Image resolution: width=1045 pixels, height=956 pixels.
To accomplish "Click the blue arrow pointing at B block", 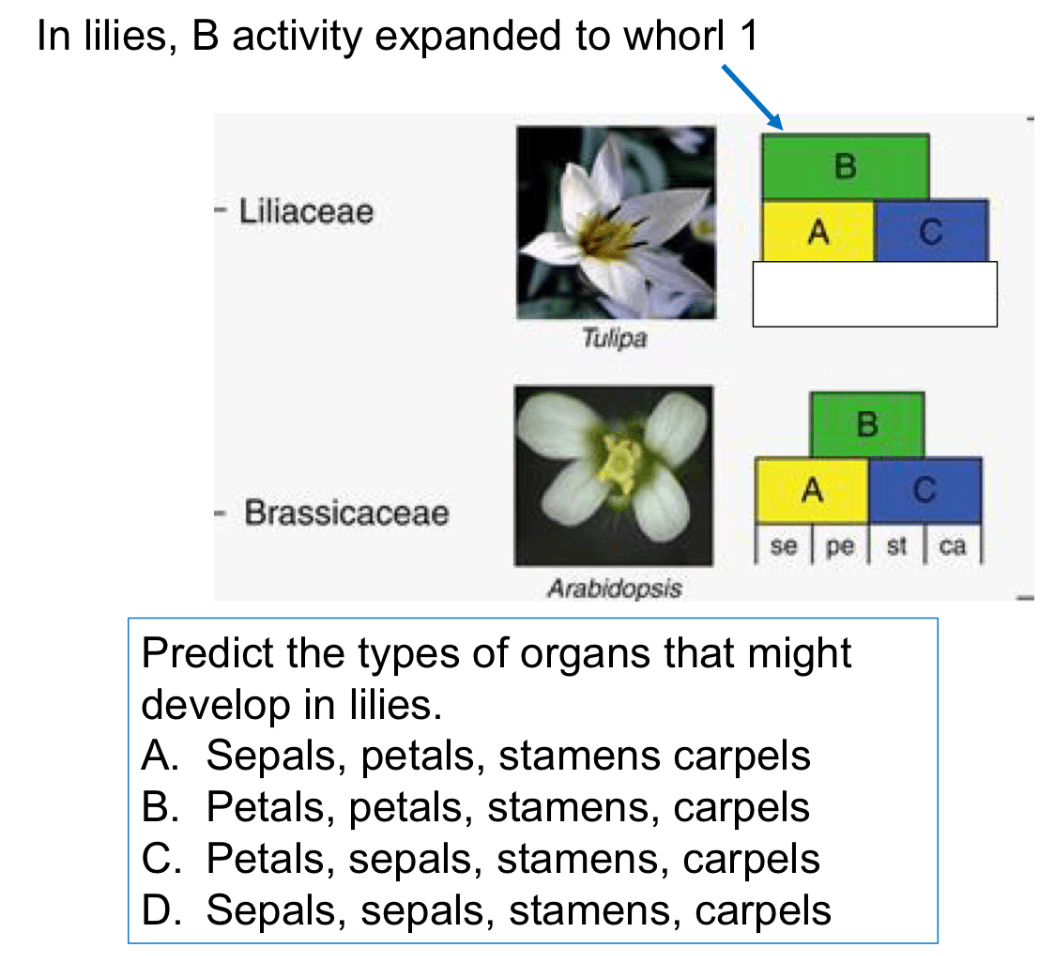I will (752, 97).
